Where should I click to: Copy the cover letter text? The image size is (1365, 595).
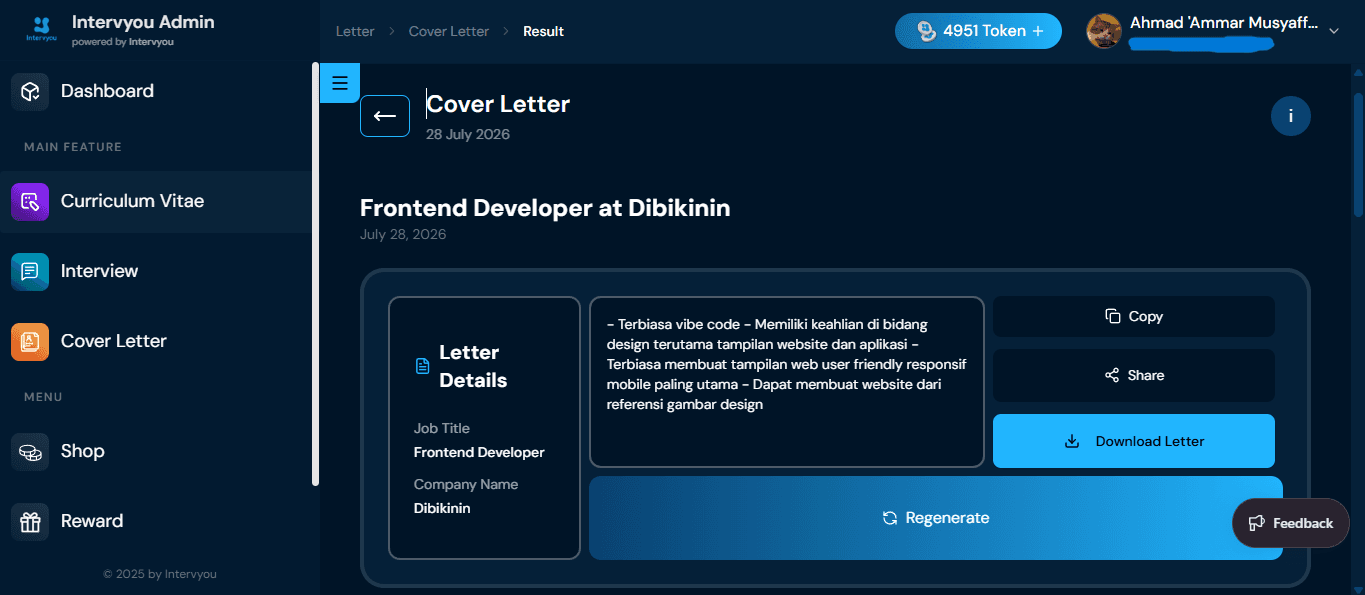click(1134, 316)
